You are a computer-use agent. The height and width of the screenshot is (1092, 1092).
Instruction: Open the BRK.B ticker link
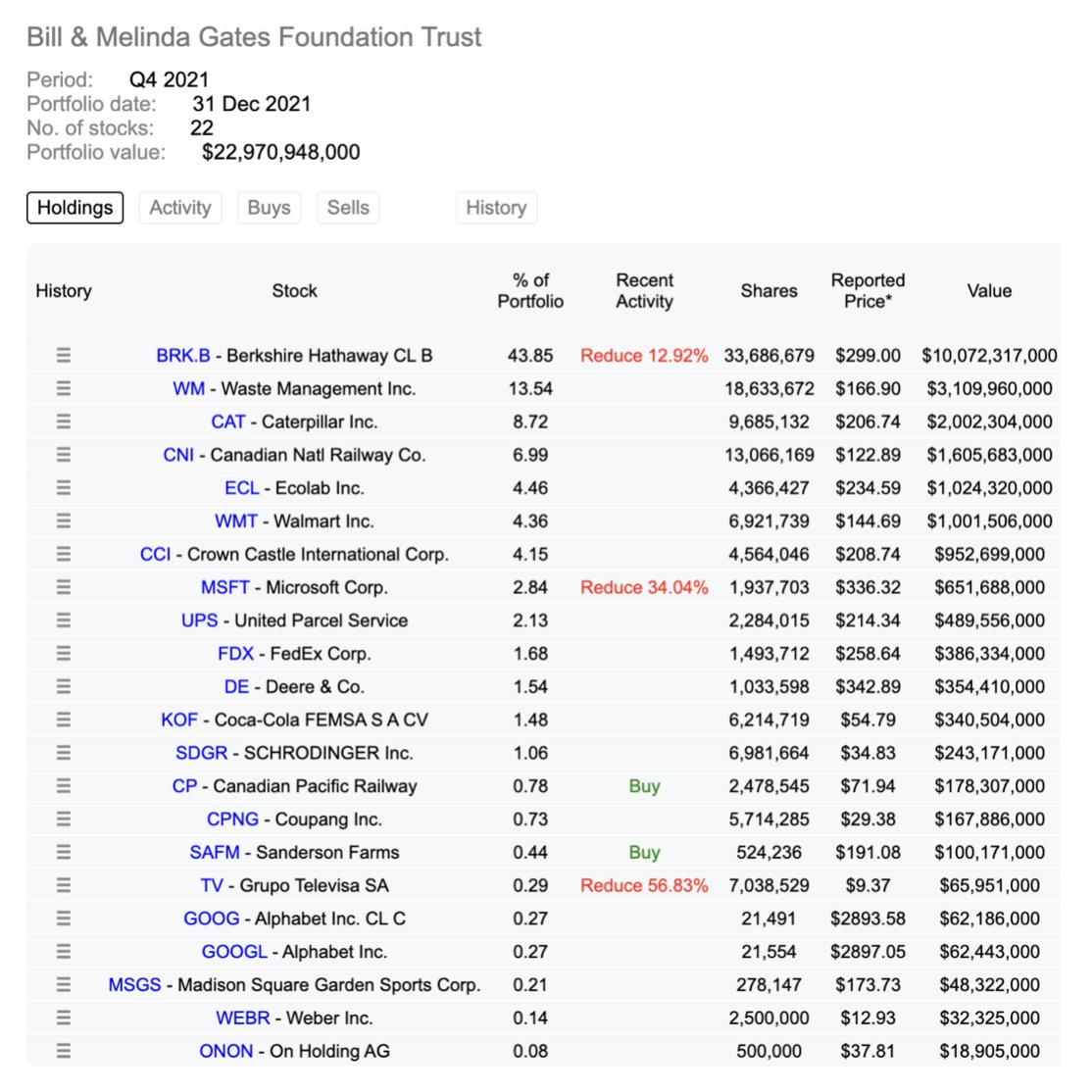pyautogui.click(x=183, y=355)
